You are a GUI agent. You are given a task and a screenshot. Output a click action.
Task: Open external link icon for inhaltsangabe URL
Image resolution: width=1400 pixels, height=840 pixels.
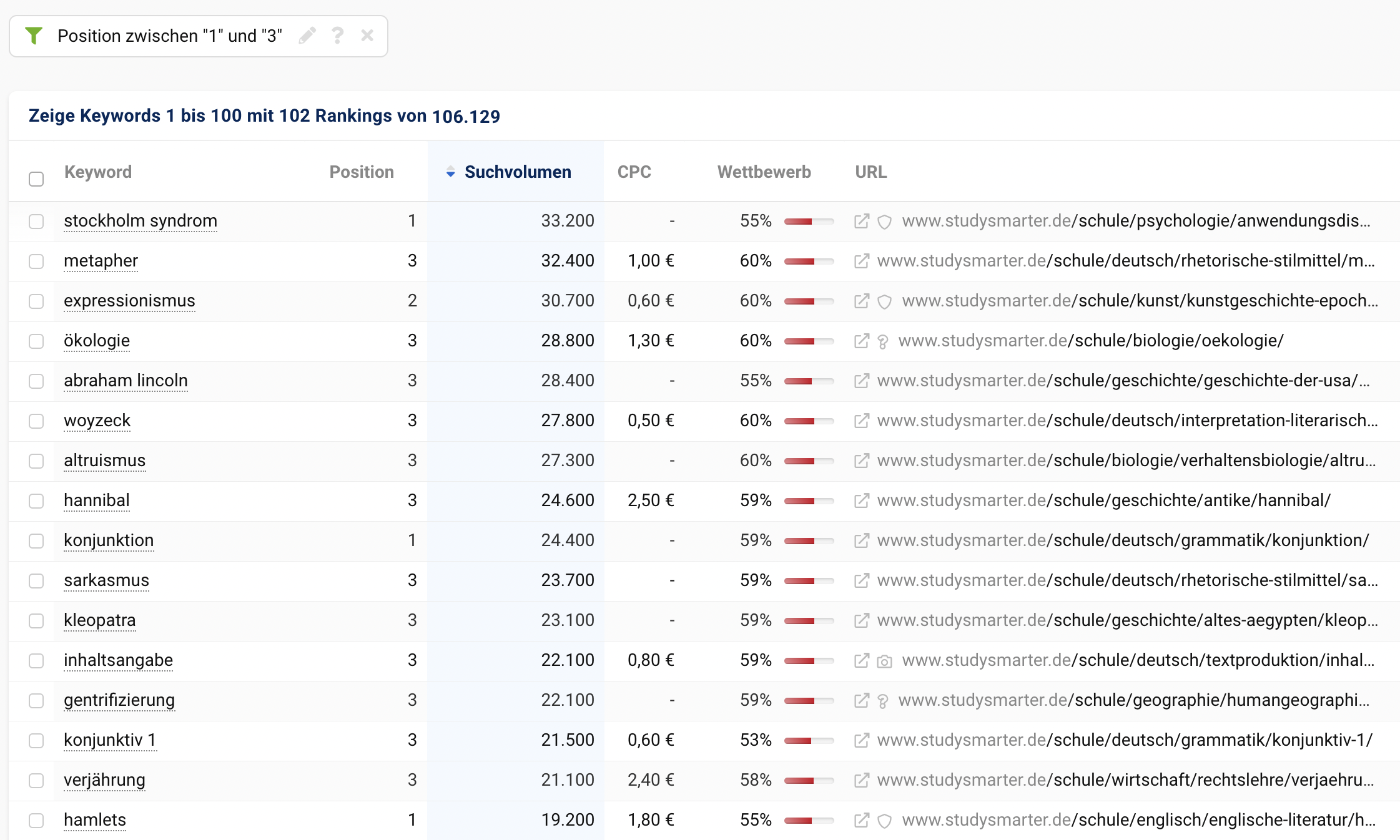(x=862, y=660)
